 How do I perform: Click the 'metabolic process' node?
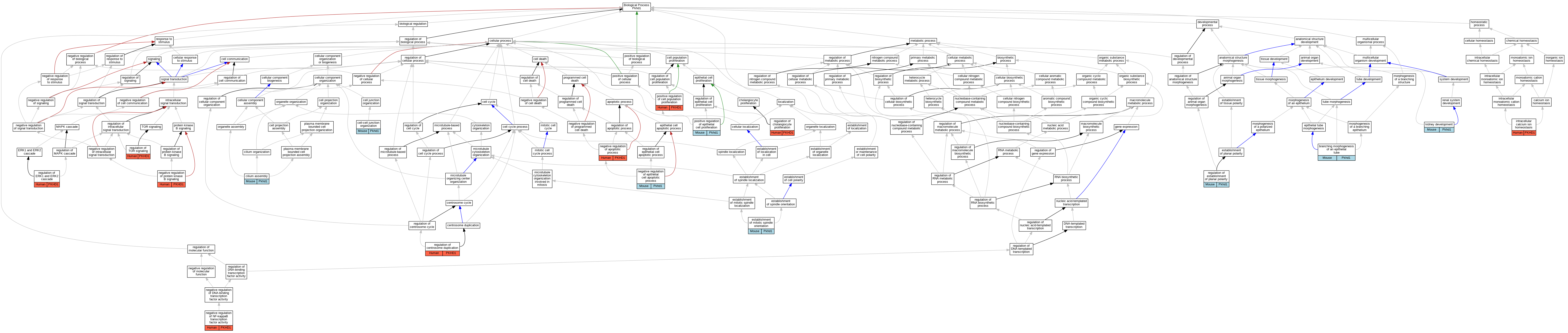point(923,41)
